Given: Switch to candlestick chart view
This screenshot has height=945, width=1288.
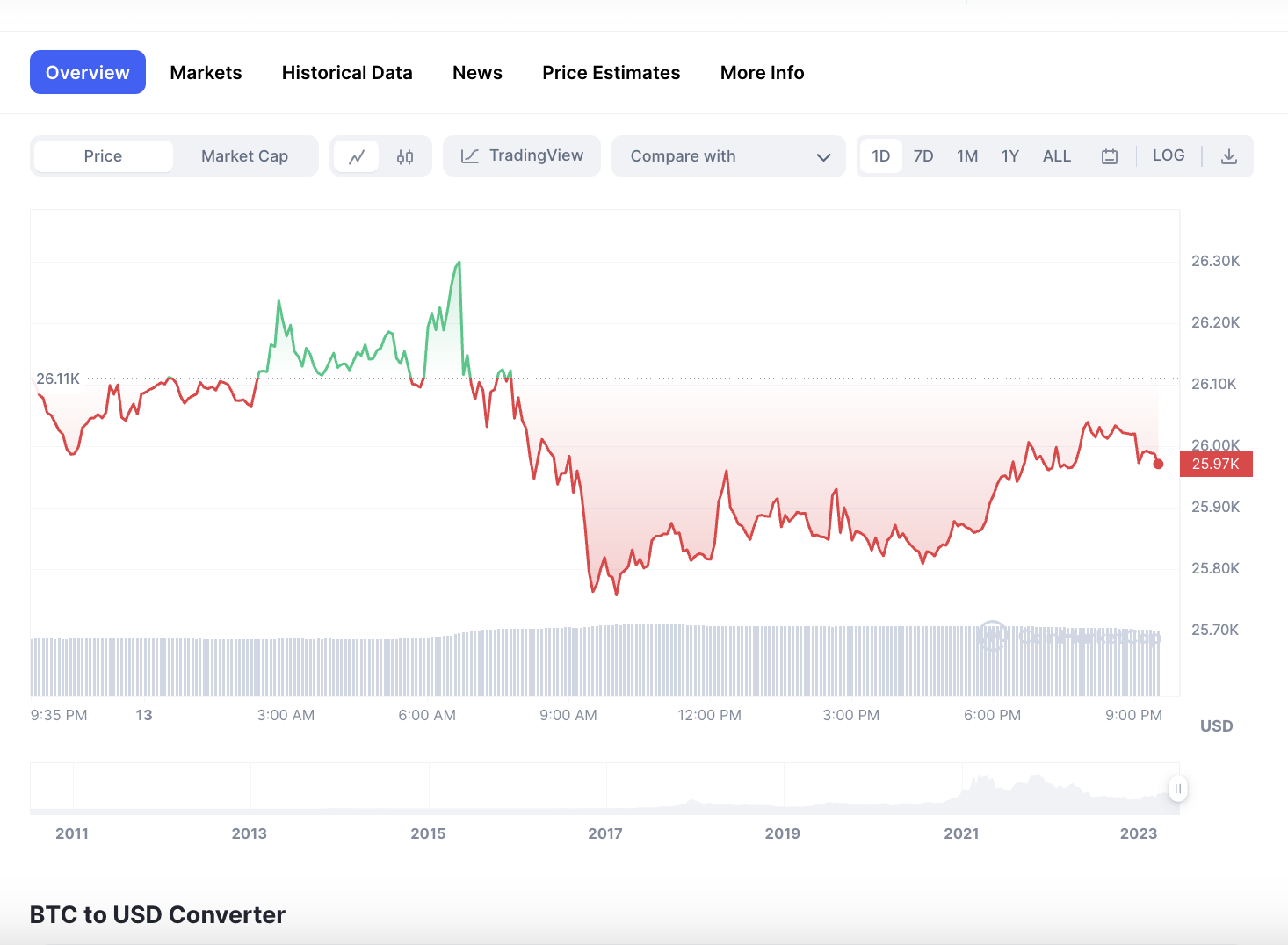Looking at the screenshot, I should point(405,155).
